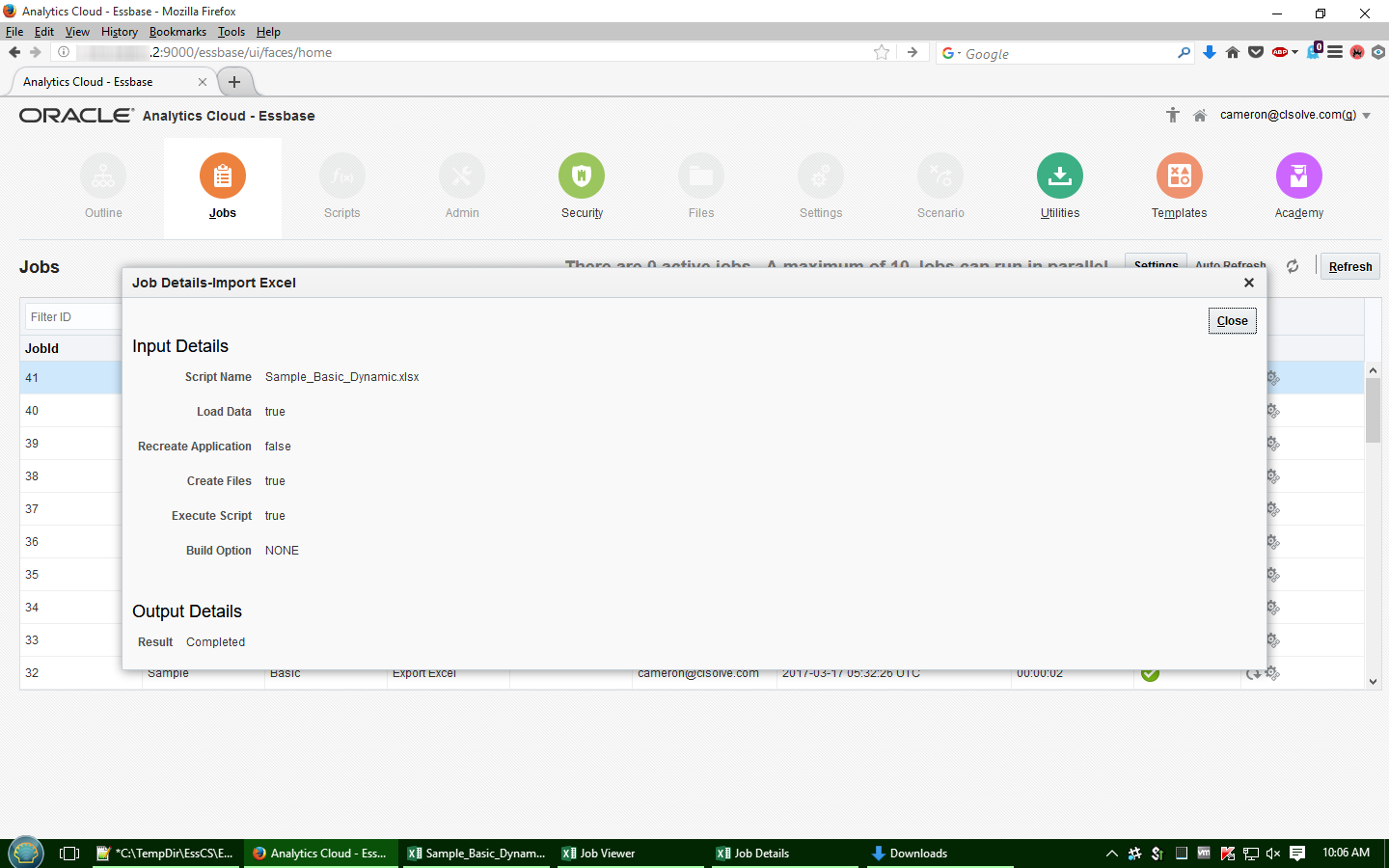Open the Settings gears icon in navigation

coord(821,176)
